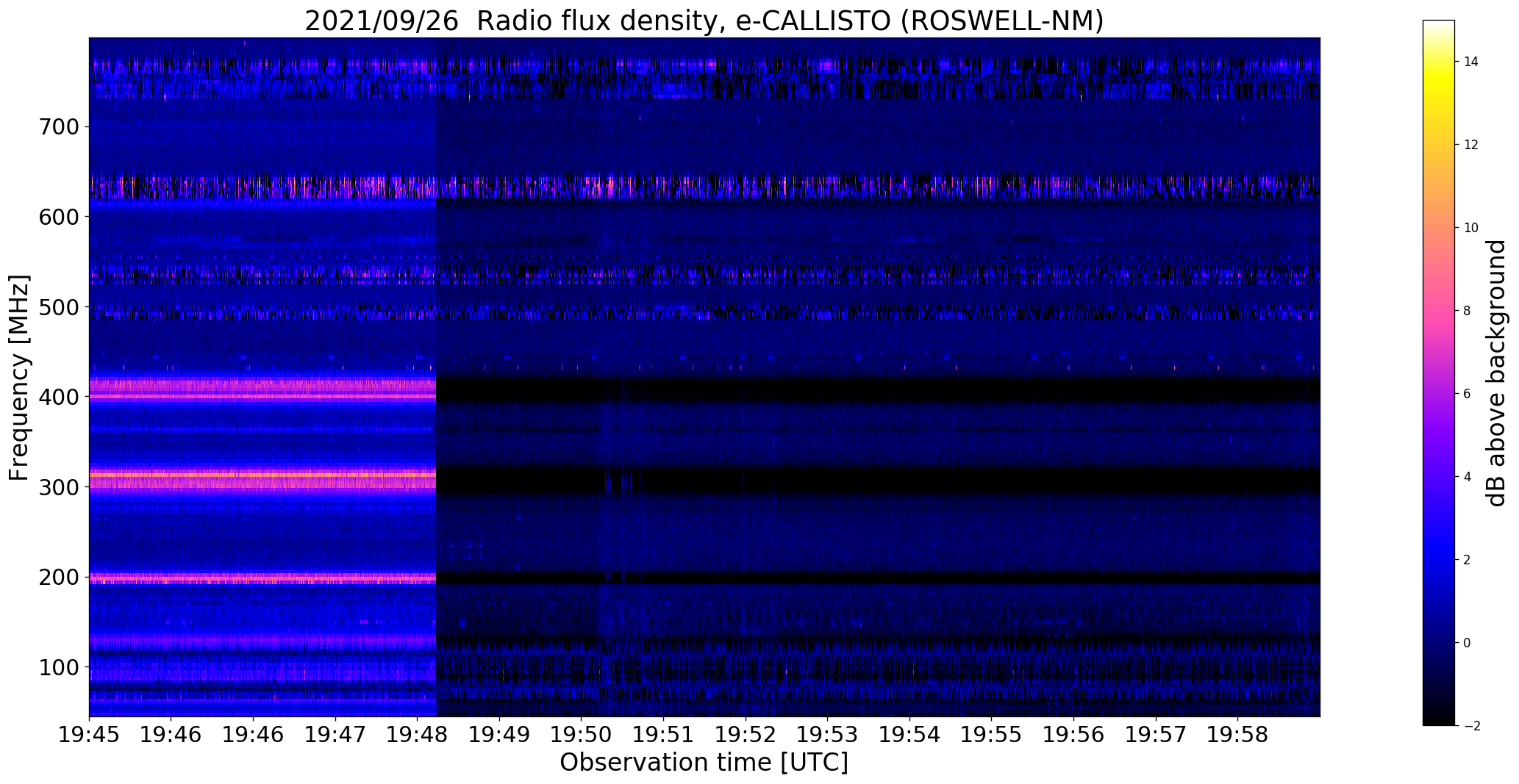The width and height of the screenshot is (1519, 784).
Task: Click the 'Frequency [MHz]' y-axis label
Action: pos(19,378)
